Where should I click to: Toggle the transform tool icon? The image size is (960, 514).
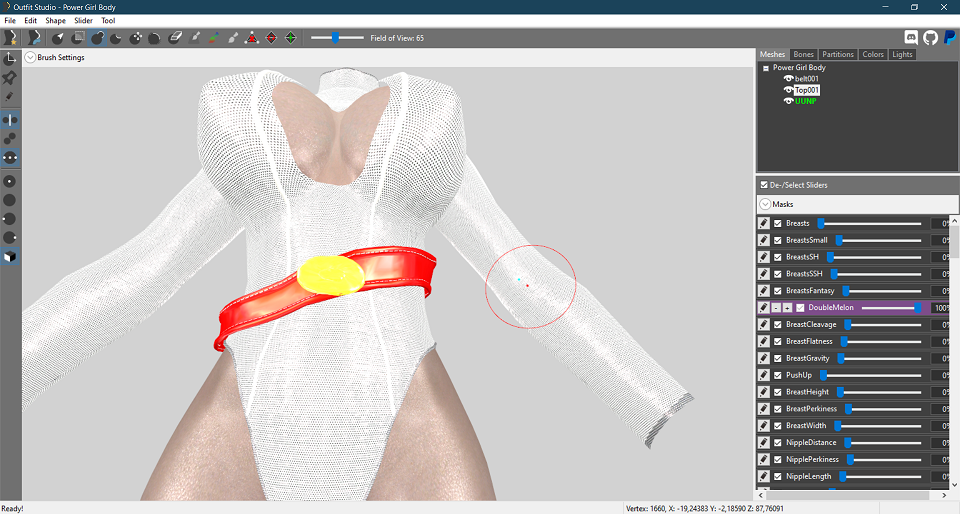pyautogui.click(x=10, y=59)
